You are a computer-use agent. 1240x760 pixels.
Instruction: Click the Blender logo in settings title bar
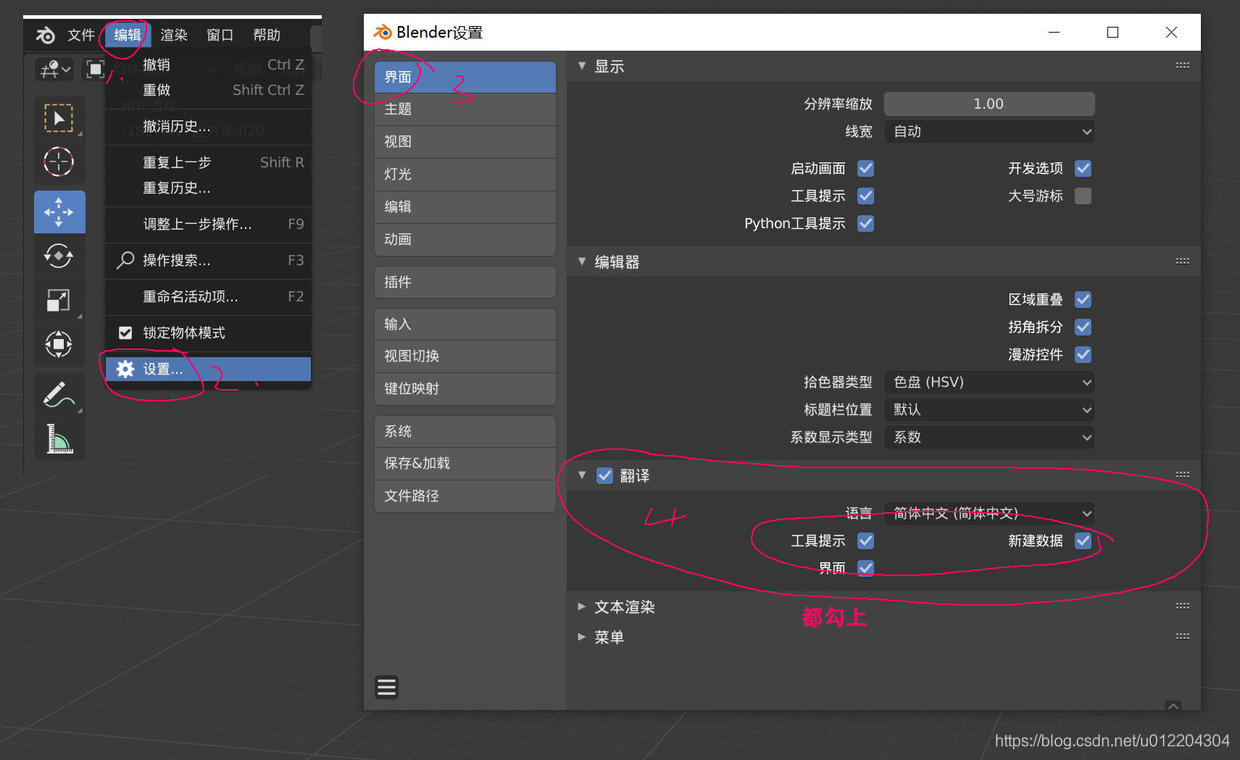[x=382, y=32]
